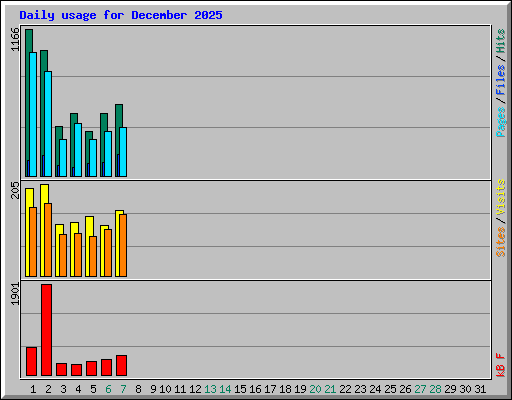Click the 205 axis value
This screenshot has height=400, width=512.
pyautogui.click(x=15, y=190)
